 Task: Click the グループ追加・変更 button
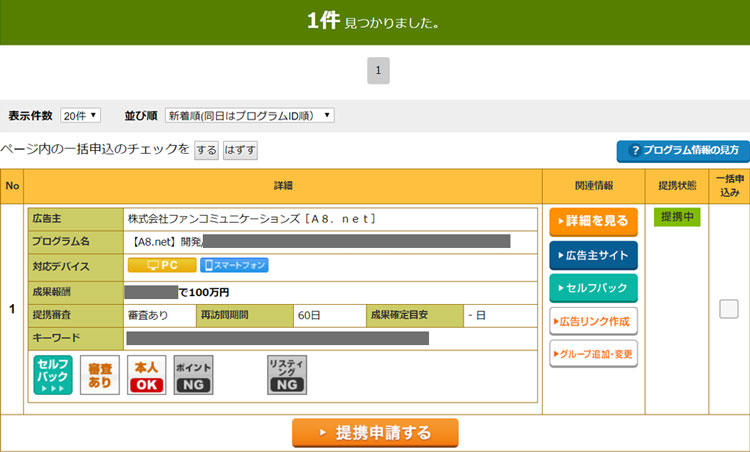tap(594, 354)
